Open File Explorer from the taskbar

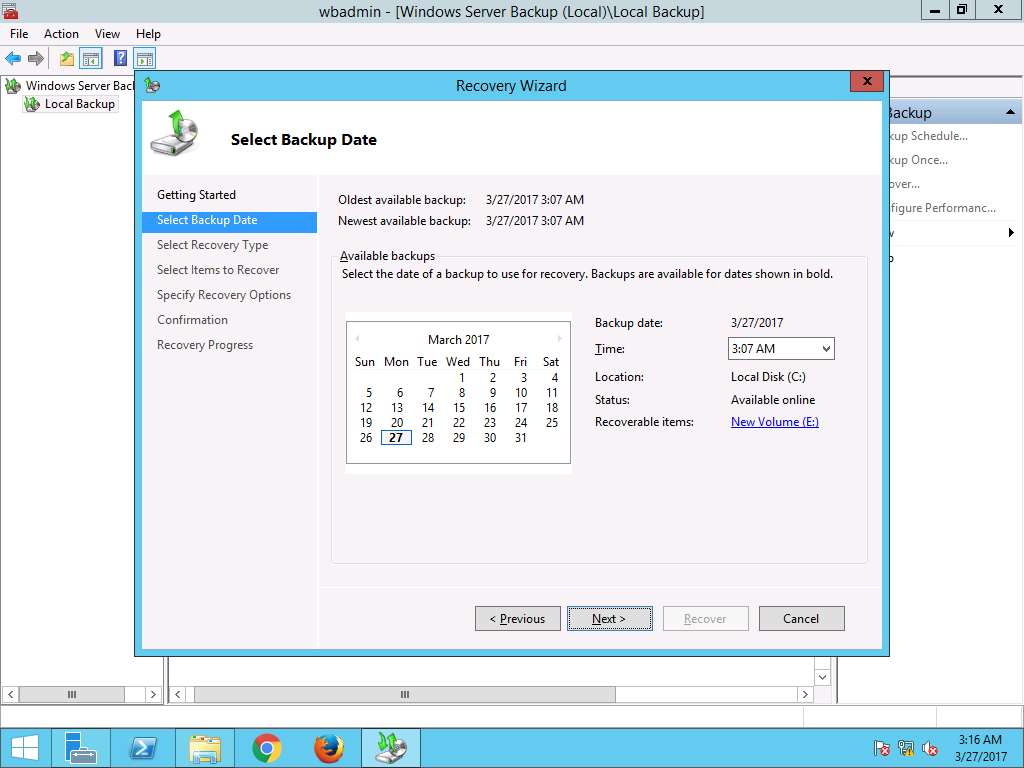click(x=204, y=748)
